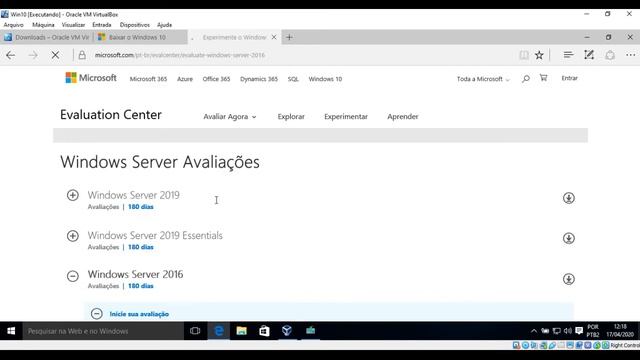The width and height of the screenshot is (640, 360).
Task: Open File Explorer from taskbar
Action: pyautogui.click(x=242, y=331)
